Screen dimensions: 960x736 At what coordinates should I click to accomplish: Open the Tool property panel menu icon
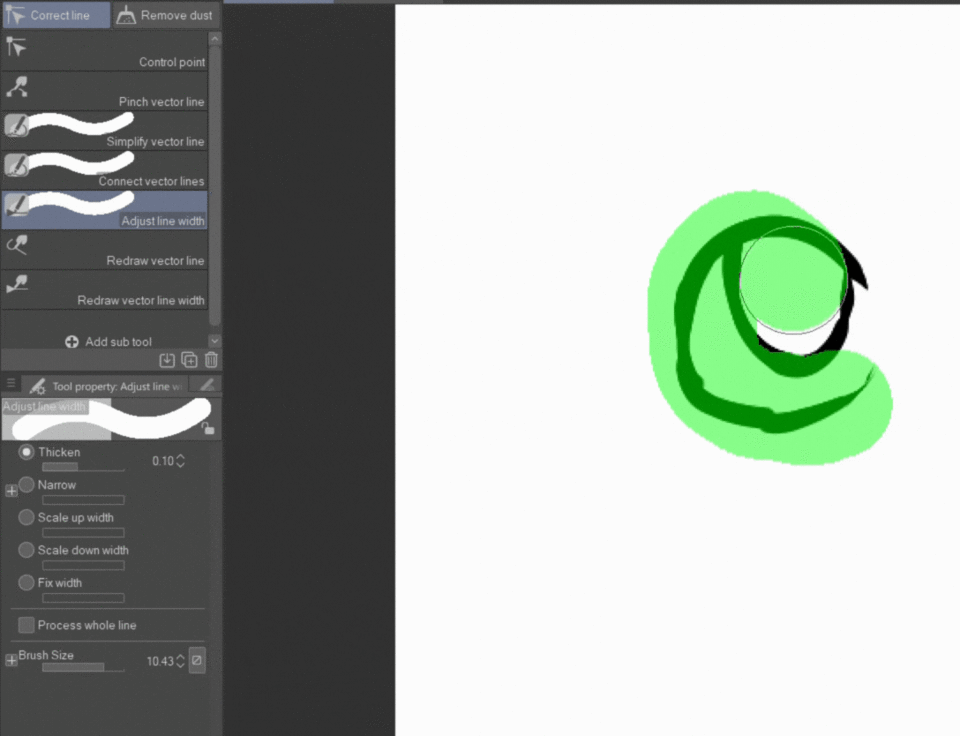point(11,384)
